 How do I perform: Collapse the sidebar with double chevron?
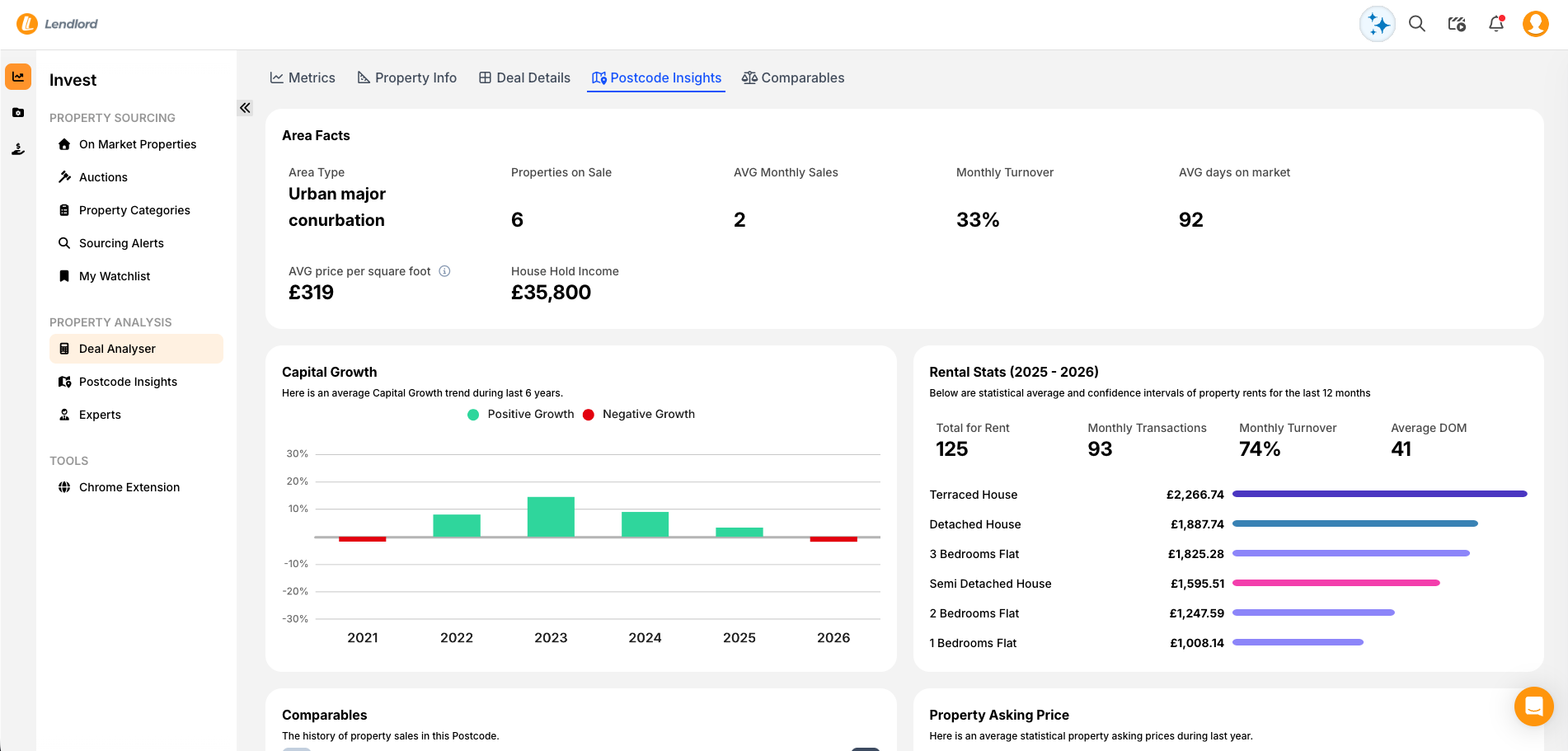[x=245, y=108]
